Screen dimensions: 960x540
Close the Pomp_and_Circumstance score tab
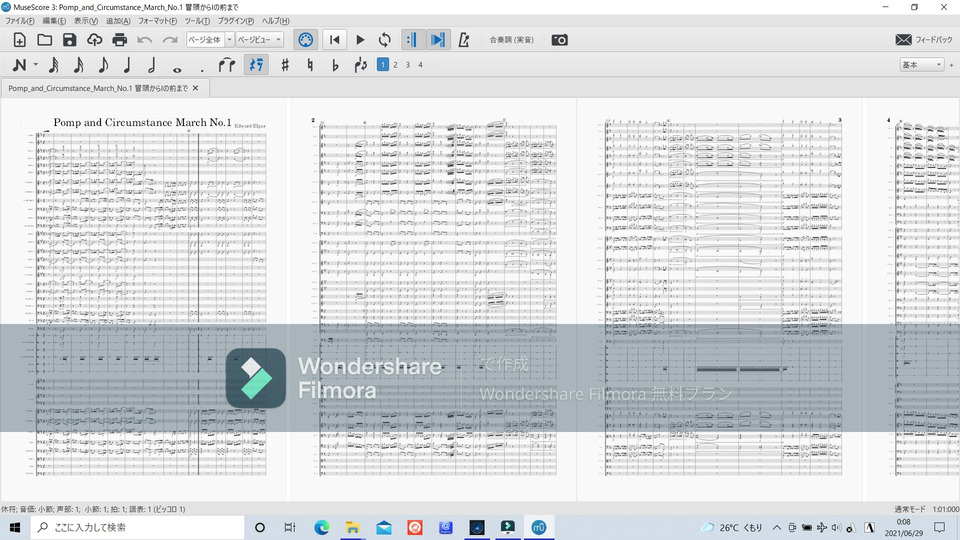coord(195,88)
